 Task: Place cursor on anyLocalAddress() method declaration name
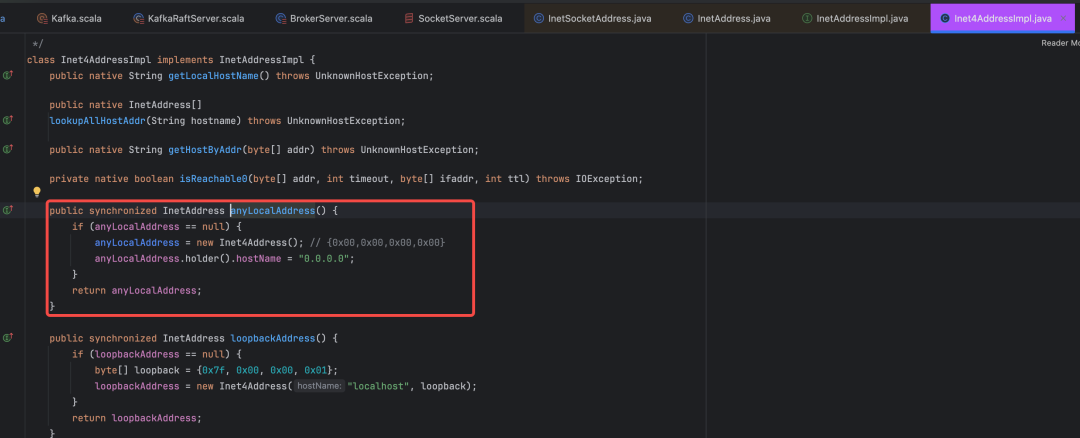pyautogui.click(x=273, y=210)
